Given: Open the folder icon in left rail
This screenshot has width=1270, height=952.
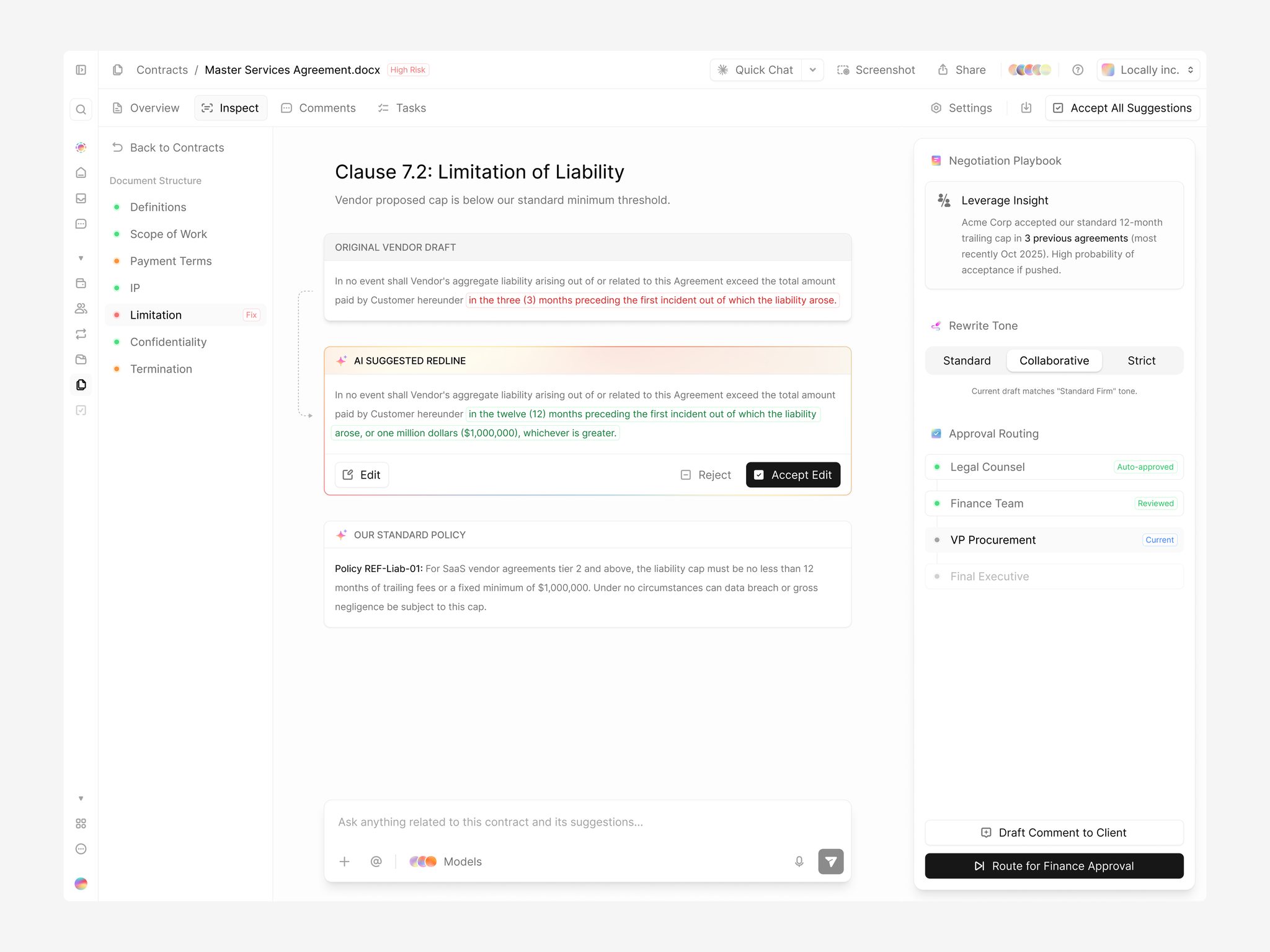Looking at the screenshot, I should (x=81, y=359).
